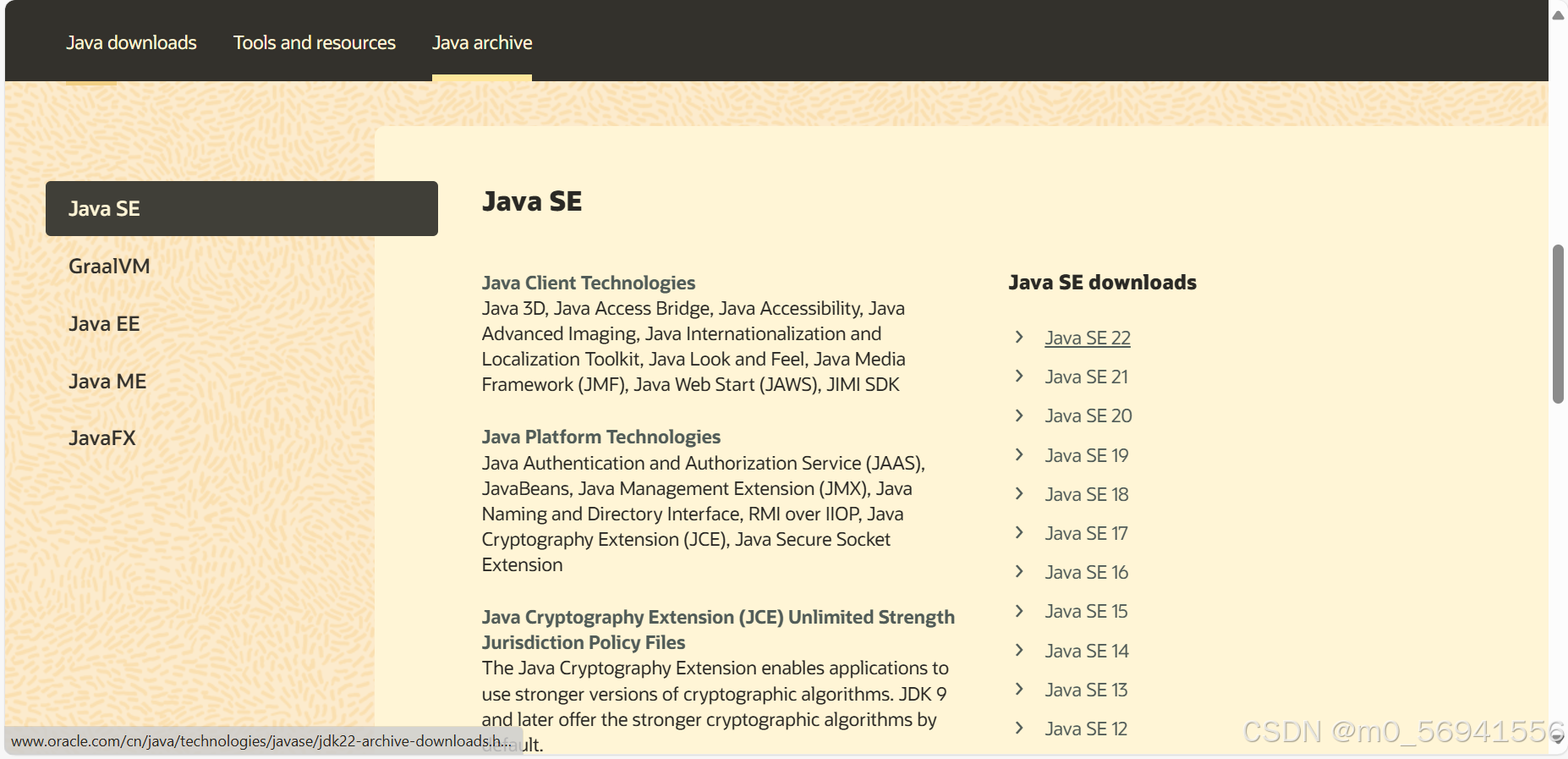This screenshot has height=759, width=1568.
Task: Click the scrollbar up arrow
Action: coord(1558,14)
